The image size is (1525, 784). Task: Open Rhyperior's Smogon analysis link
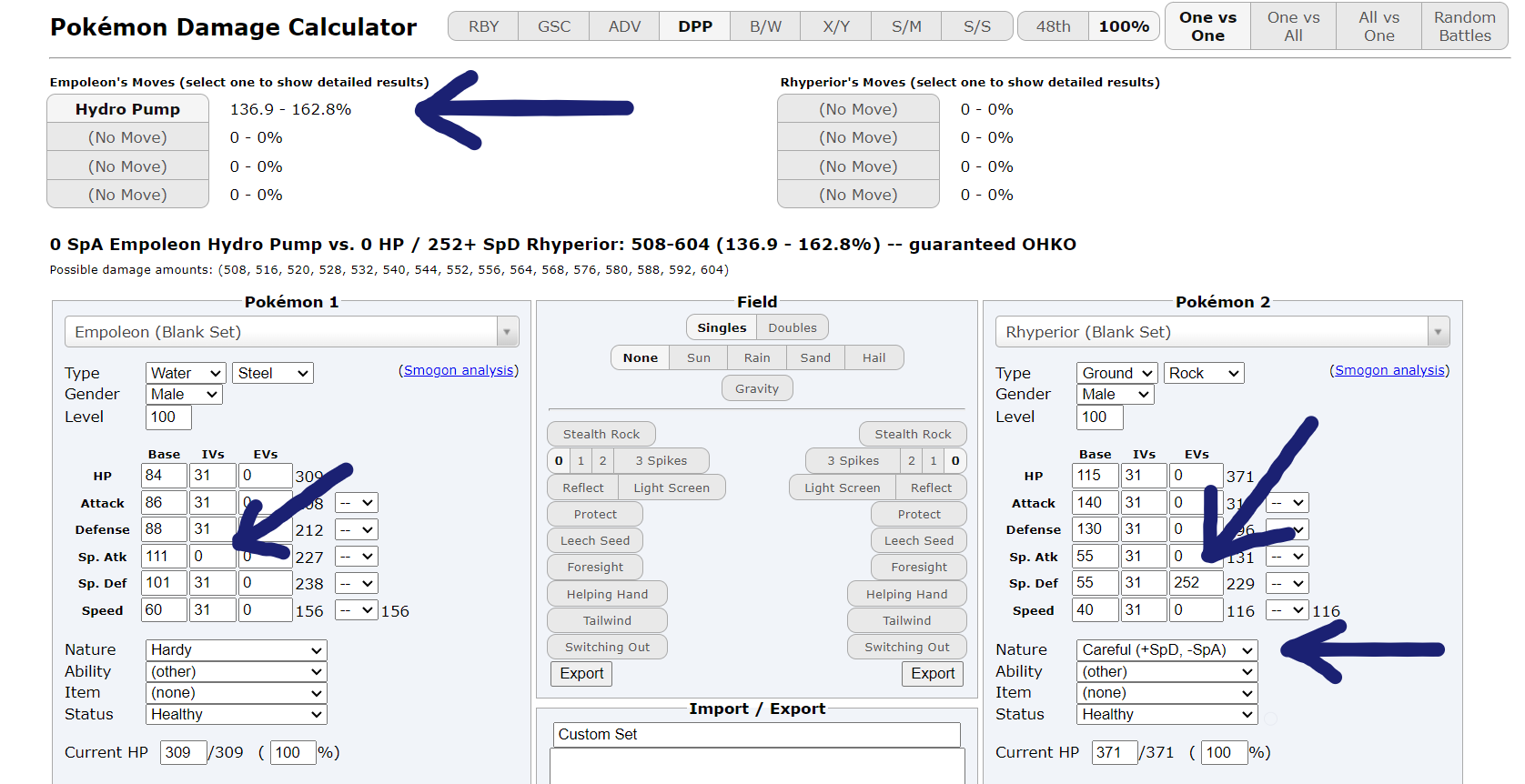tap(1389, 370)
